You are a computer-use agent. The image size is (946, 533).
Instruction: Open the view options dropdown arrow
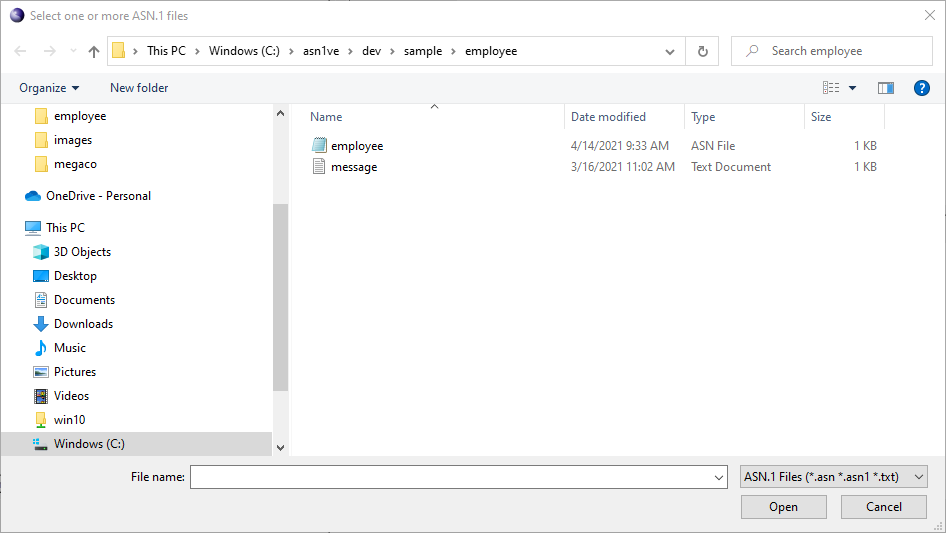(853, 88)
